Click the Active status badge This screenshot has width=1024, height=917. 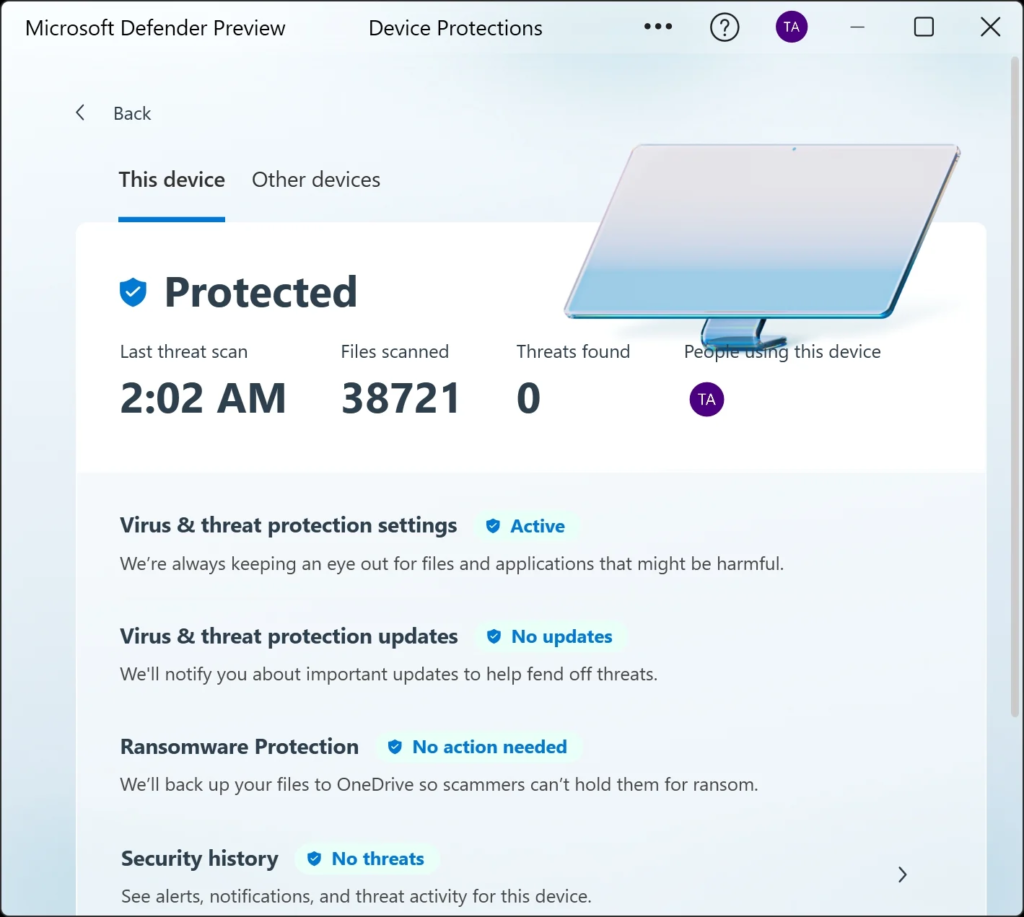tap(526, 526)
